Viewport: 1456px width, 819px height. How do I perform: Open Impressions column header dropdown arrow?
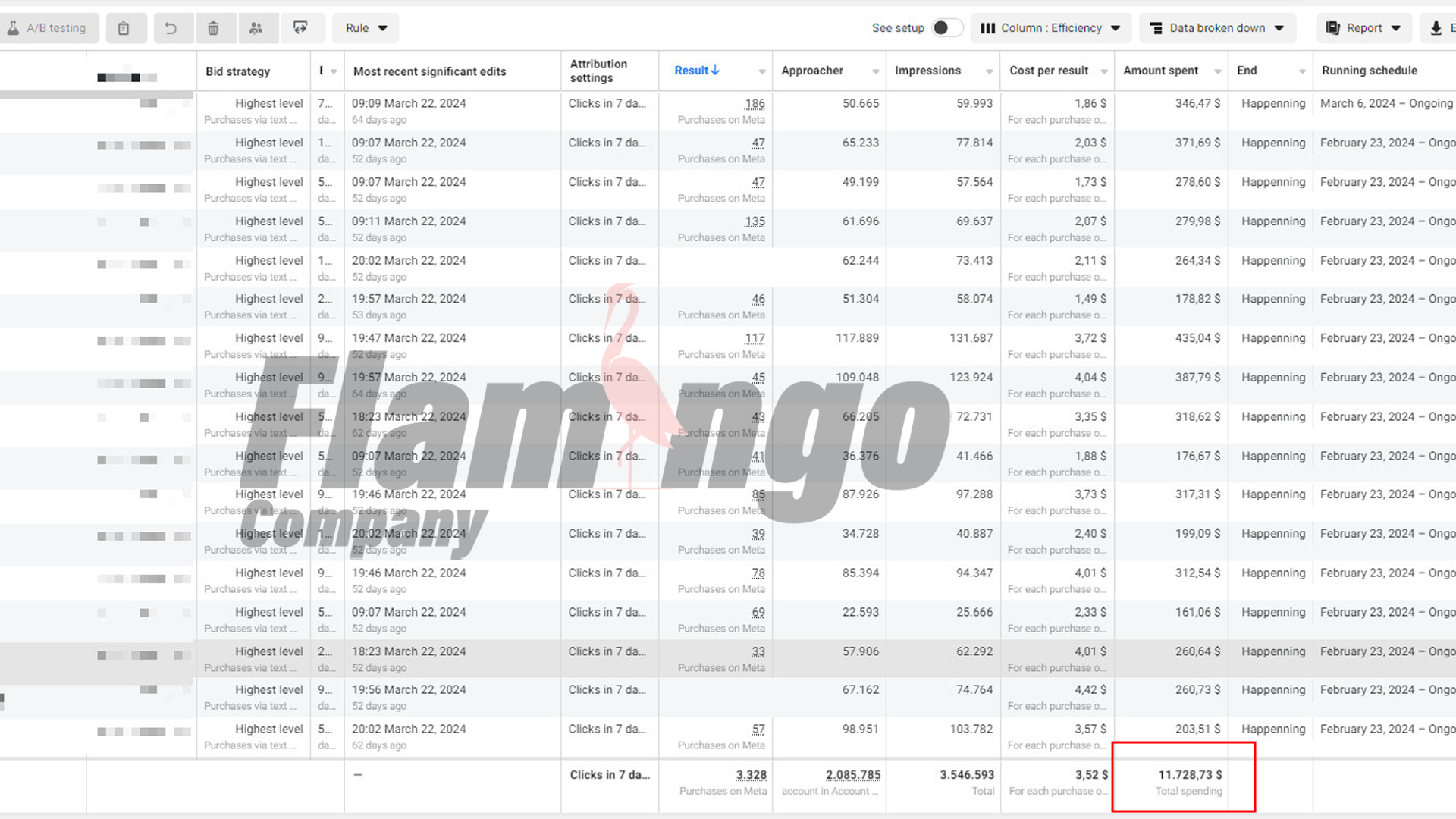click(990, 71)
